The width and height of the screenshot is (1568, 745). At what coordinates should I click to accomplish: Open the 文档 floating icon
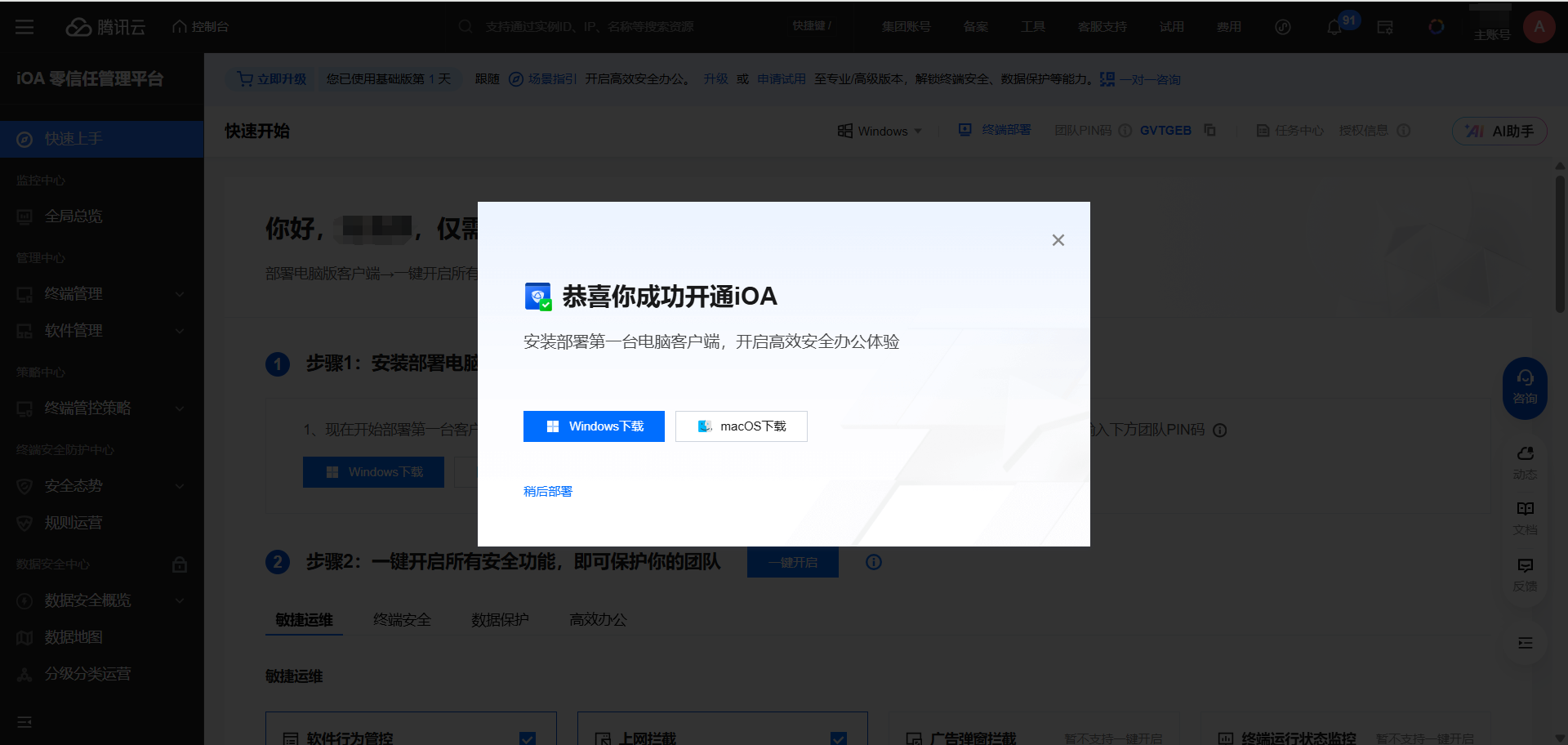coord(1525,519)
